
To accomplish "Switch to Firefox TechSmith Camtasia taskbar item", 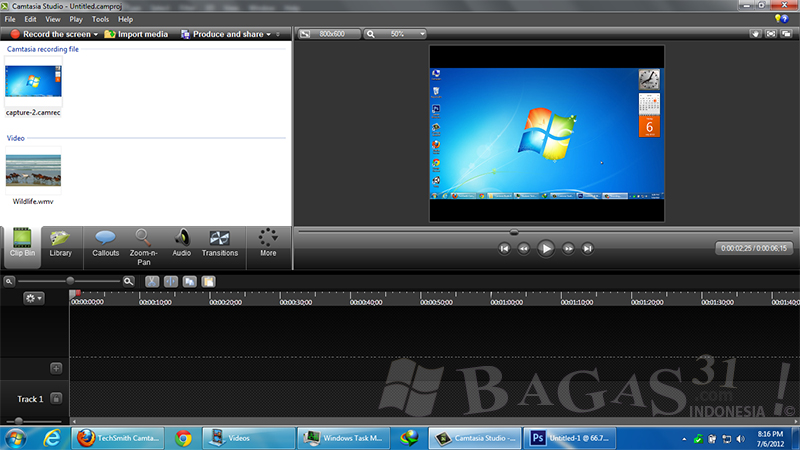I will point(118,438).
